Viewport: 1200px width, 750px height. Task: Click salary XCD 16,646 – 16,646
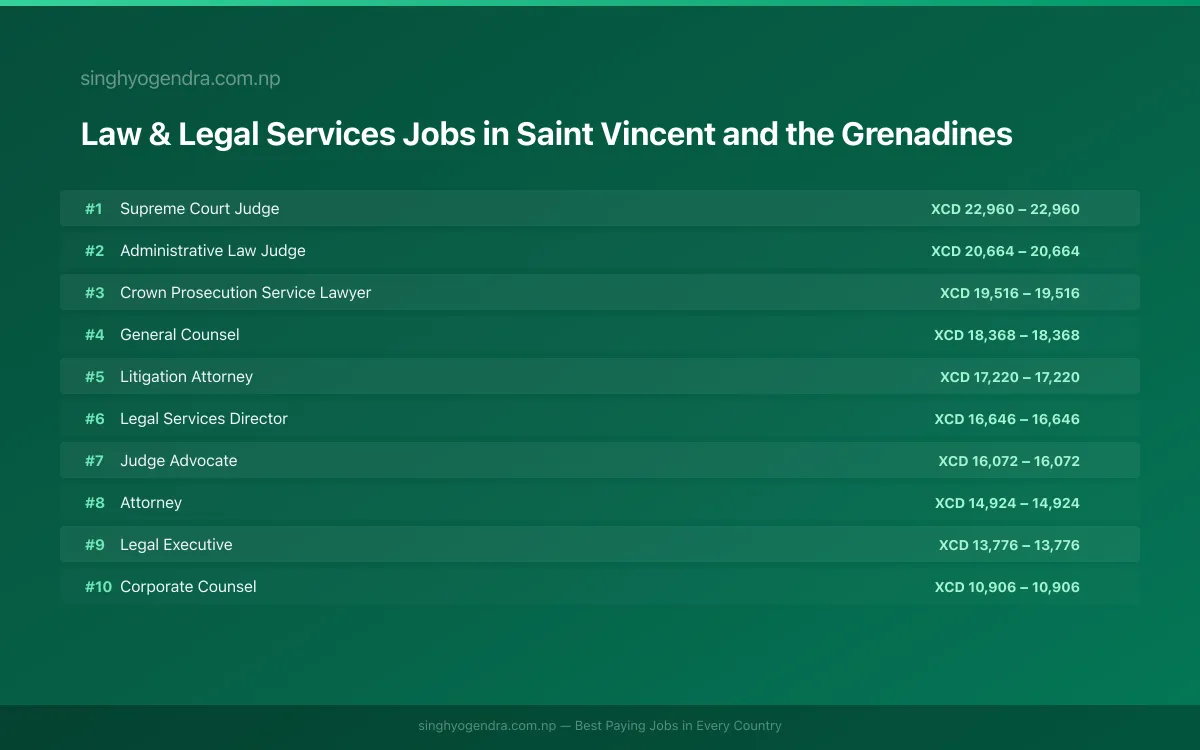tap(1007, 419)
